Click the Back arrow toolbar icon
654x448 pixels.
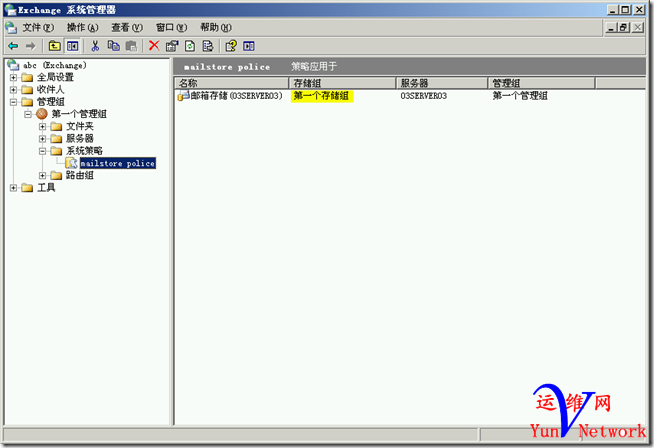(13, 46)
